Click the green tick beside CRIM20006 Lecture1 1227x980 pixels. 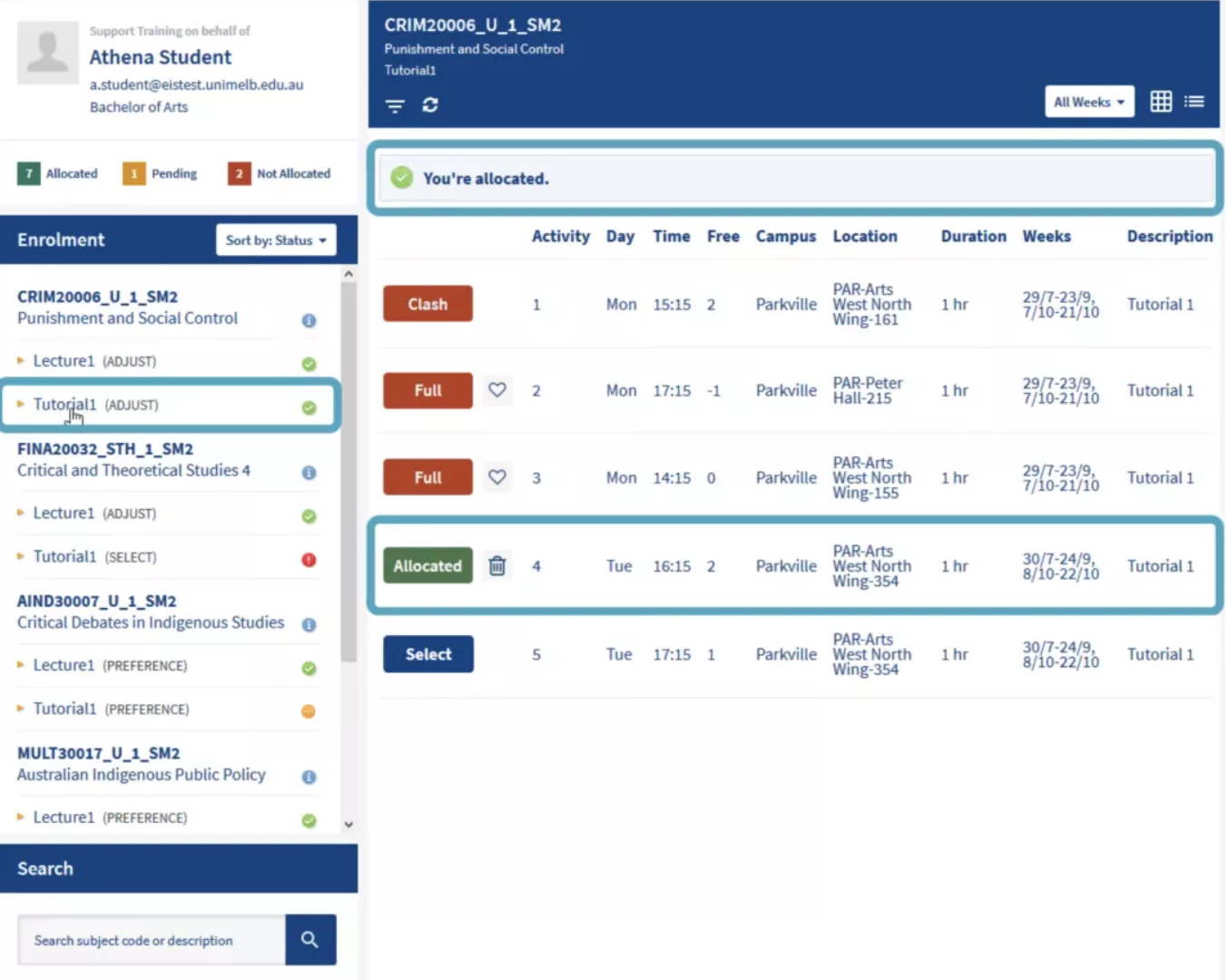point(309,363)
